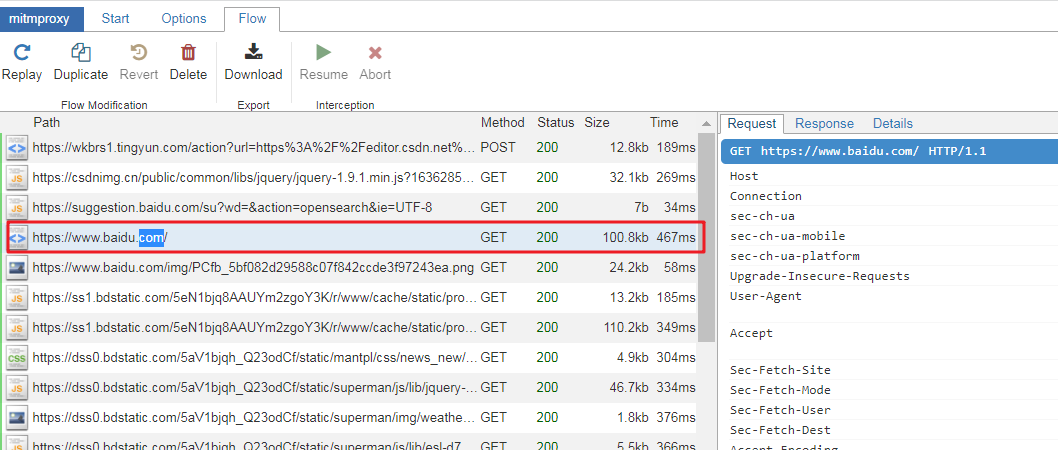Click the Sec-Fetch-Dest header name
Viewport: 1058px width, 450px height.
(x=780, y=430)
